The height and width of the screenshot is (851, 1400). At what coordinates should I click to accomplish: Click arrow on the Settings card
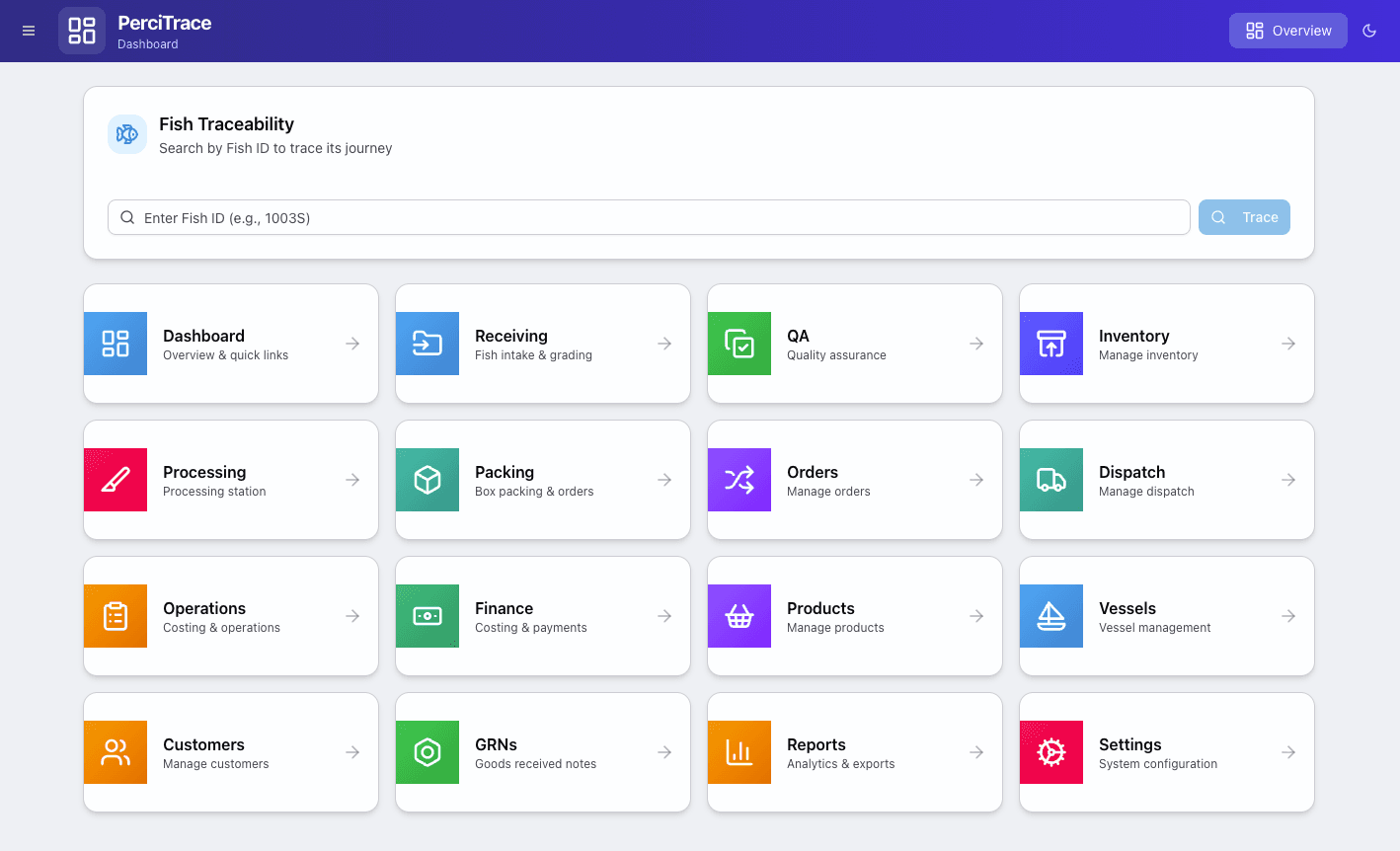click(1288, 752)
